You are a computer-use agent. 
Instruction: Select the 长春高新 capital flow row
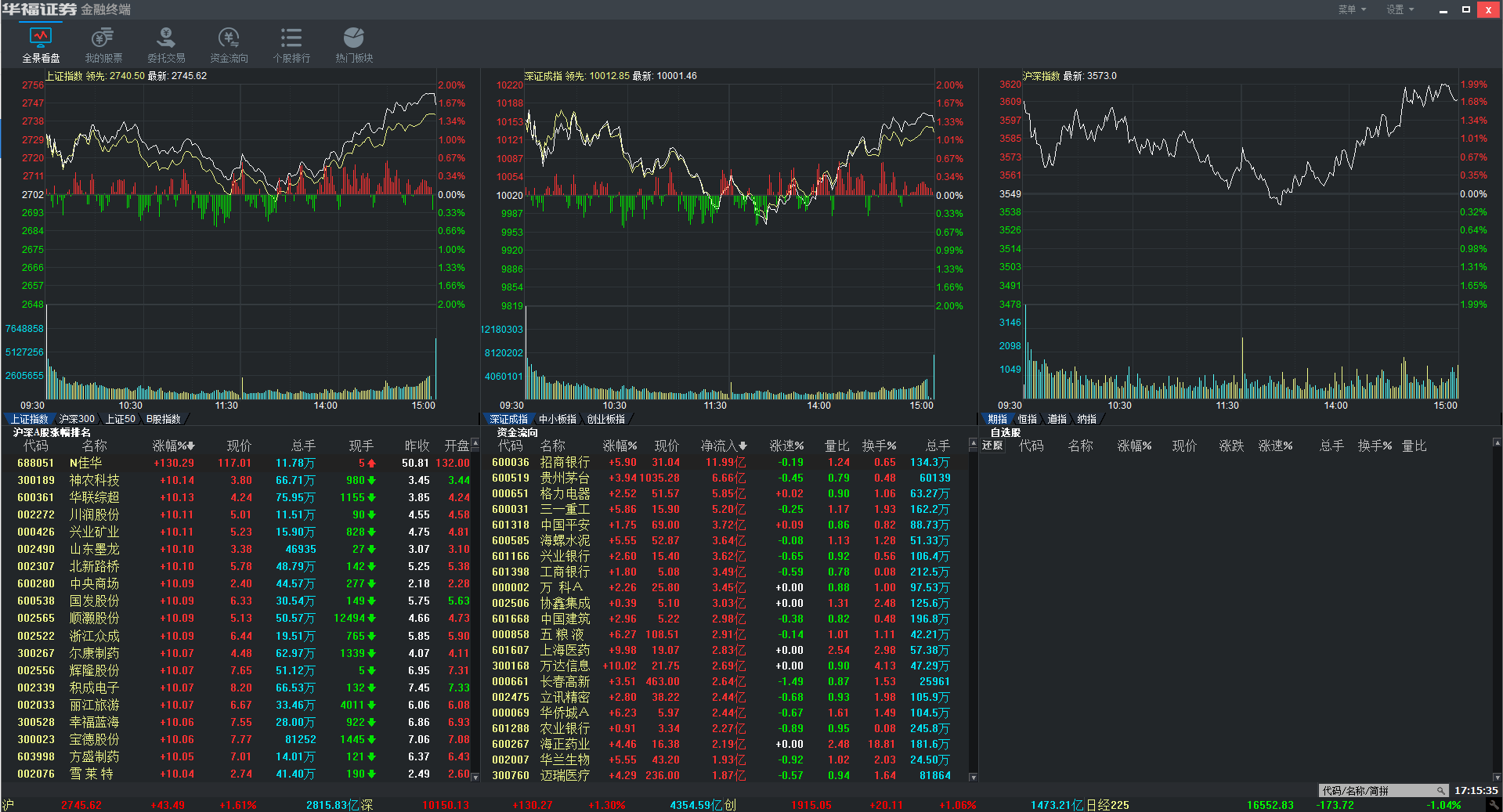[x=724, y=681]
